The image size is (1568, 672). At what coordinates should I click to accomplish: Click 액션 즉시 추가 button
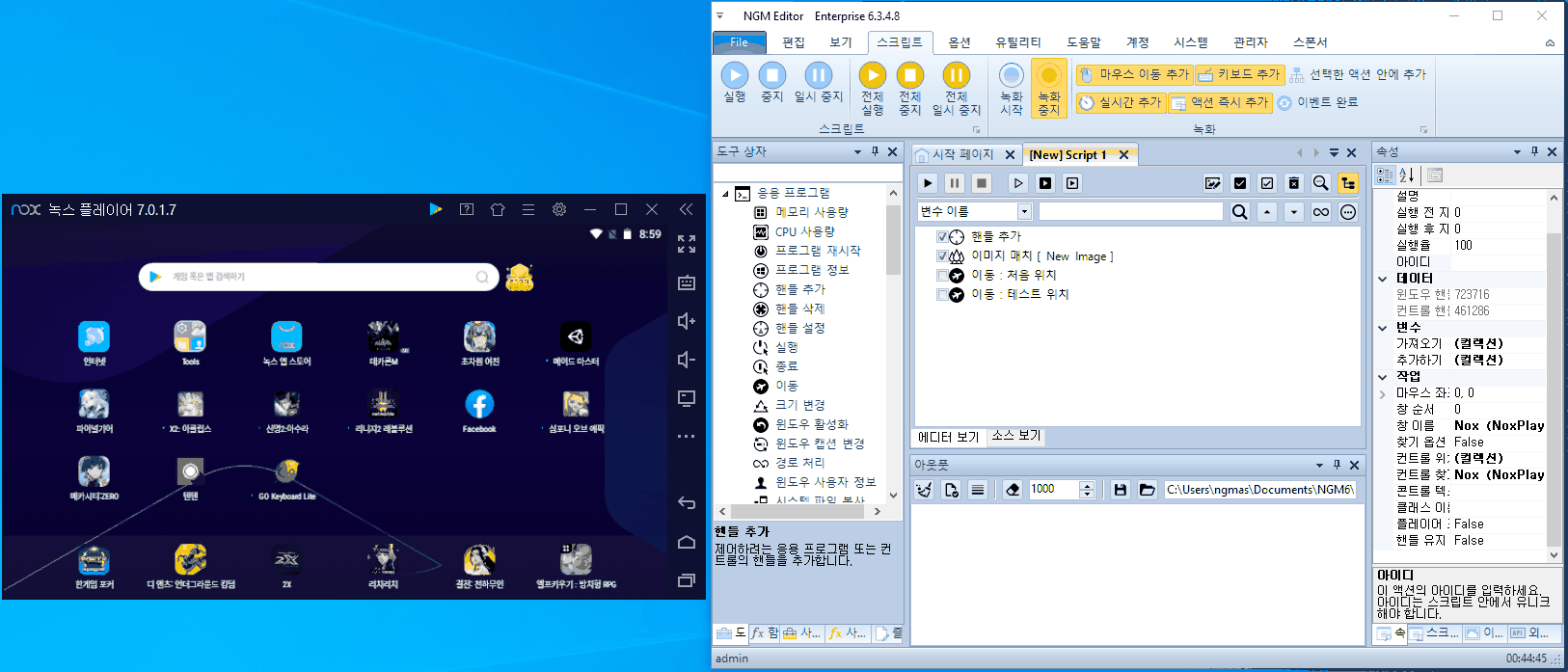1220,102
